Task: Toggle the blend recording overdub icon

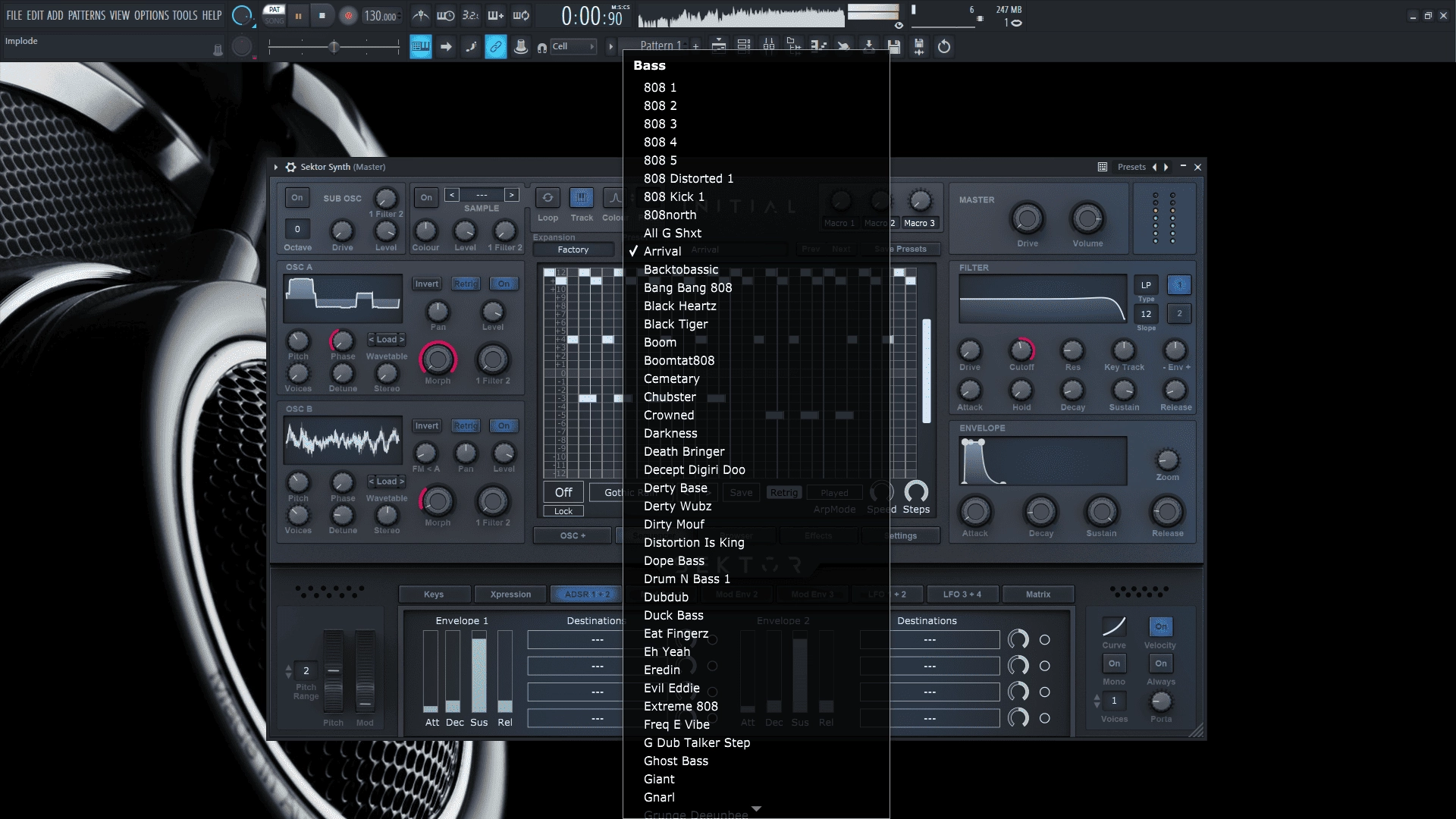Action: (495, 15)
